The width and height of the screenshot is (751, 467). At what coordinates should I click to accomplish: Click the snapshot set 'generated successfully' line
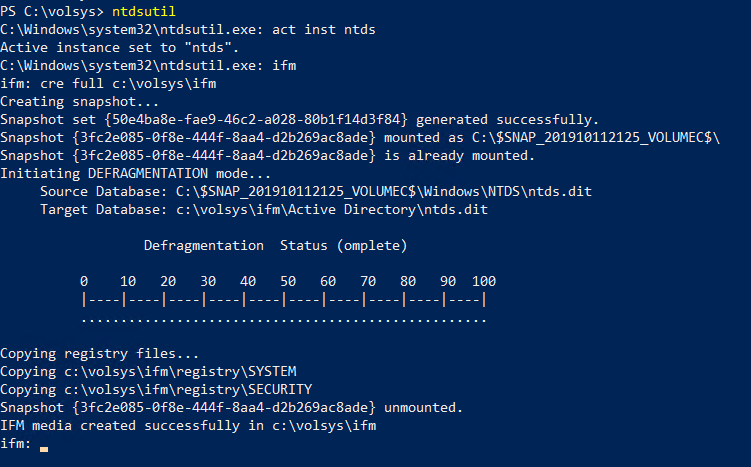(300, 119)
